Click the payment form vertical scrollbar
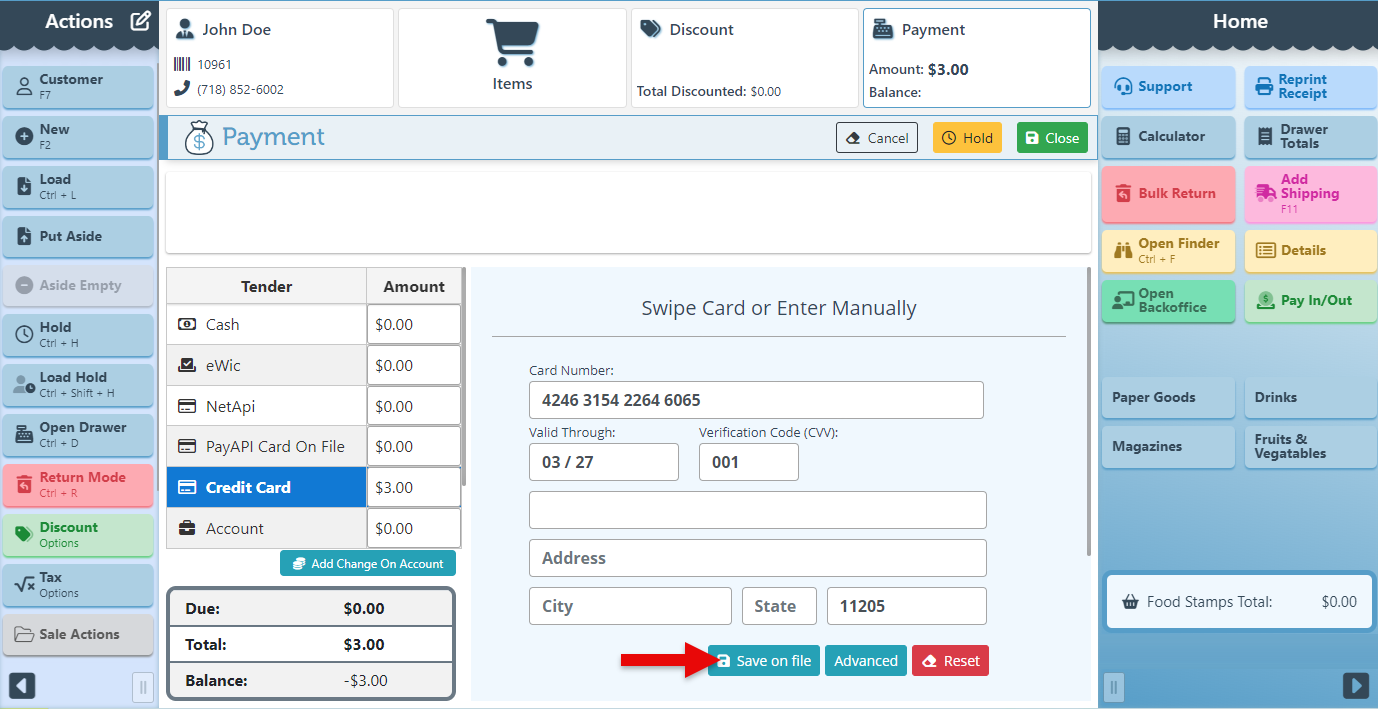The height and width of the screenshot is (709, 1378). pyautogui.click(x=1088, y=410)
